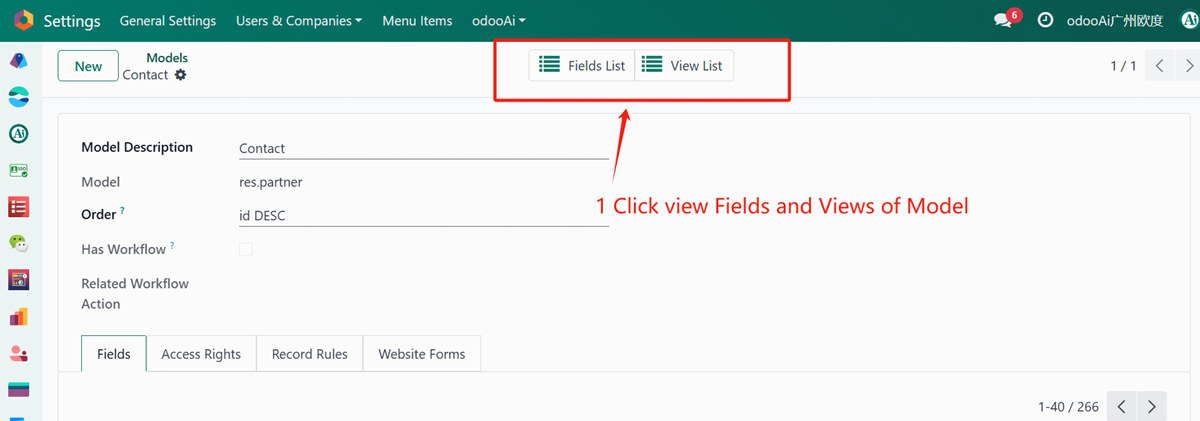
Task: Open the activities clock icon
Action: pyautogui.click(x=1045, y=20)
